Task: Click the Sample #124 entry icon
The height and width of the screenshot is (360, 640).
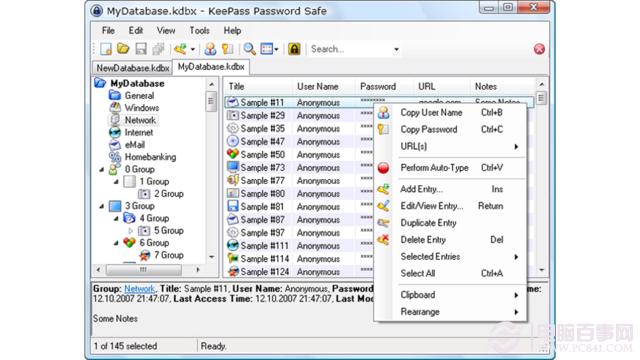Action: click(233, 271)
